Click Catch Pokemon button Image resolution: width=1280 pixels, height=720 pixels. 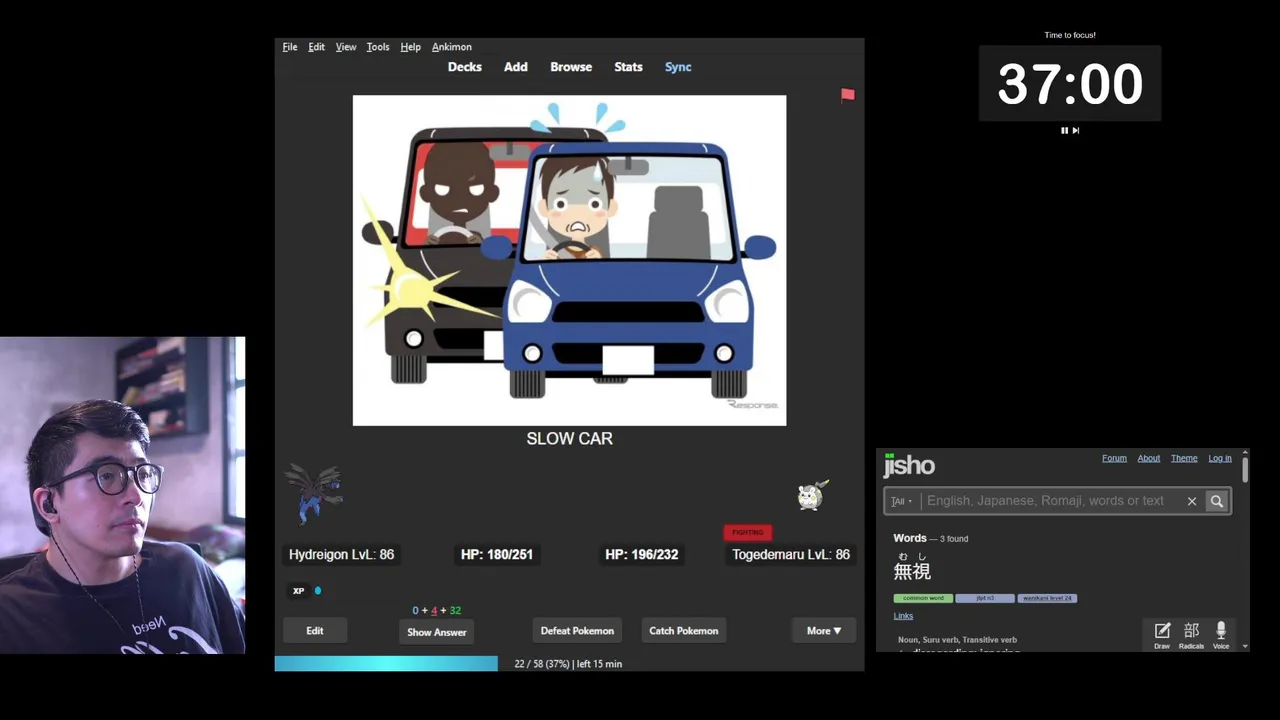tap(684, 631)
